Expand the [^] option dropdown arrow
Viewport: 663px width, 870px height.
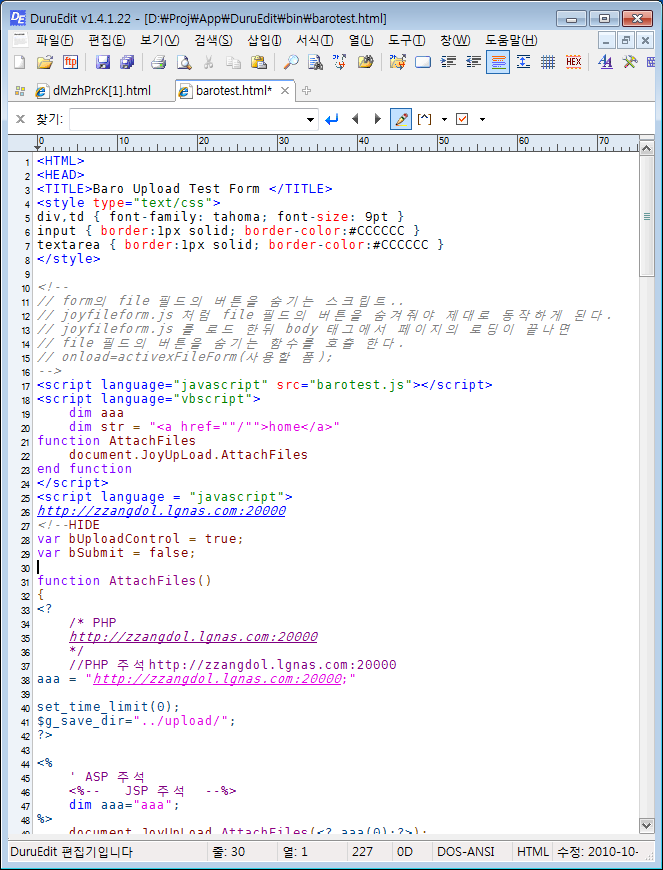click(444, 119)
